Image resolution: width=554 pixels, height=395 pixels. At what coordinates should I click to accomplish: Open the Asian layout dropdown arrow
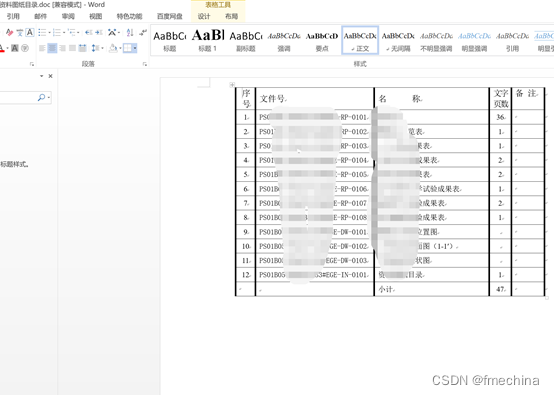(119, 33)
